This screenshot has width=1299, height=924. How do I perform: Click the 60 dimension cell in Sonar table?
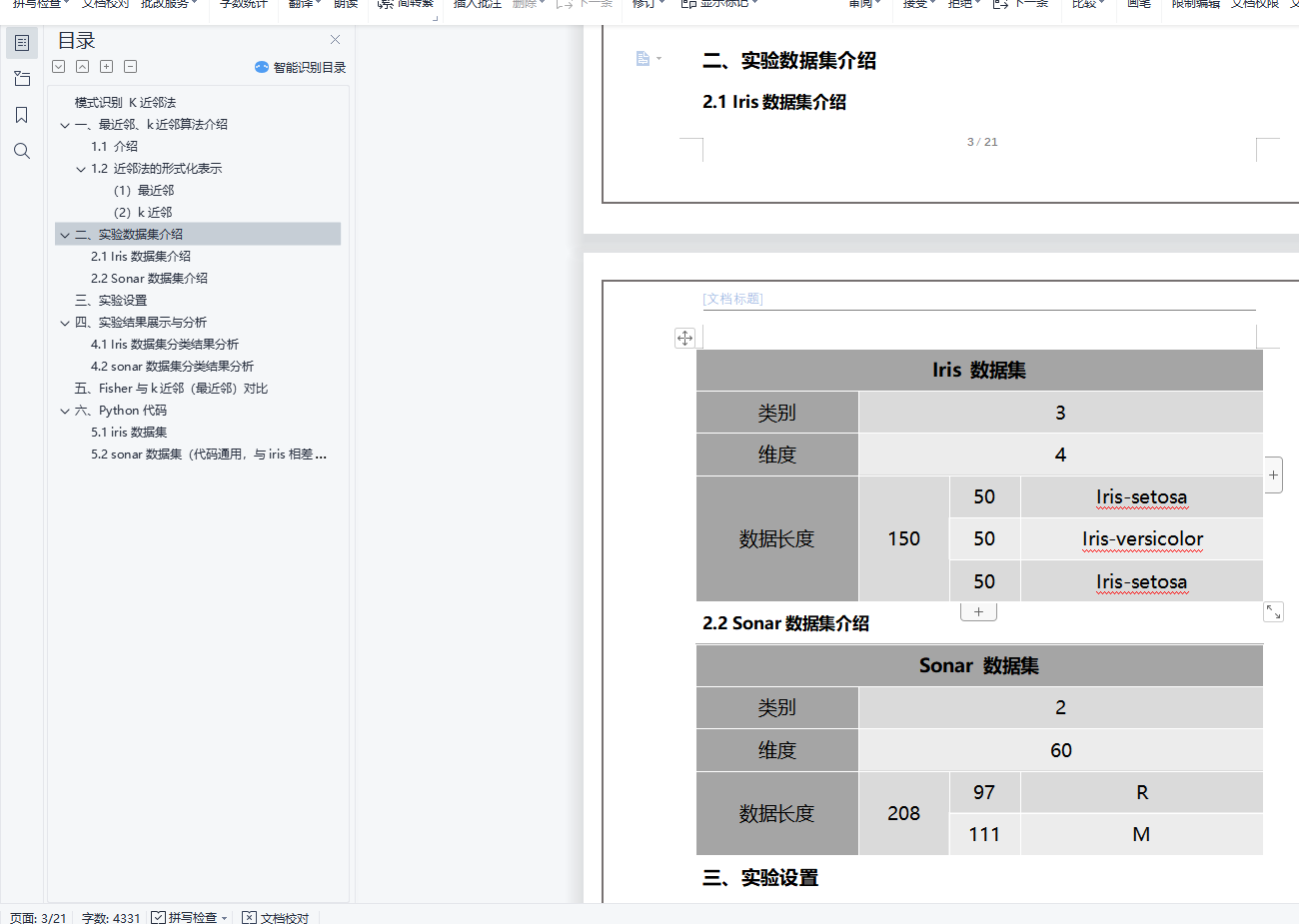click(x=1060, y=750)
